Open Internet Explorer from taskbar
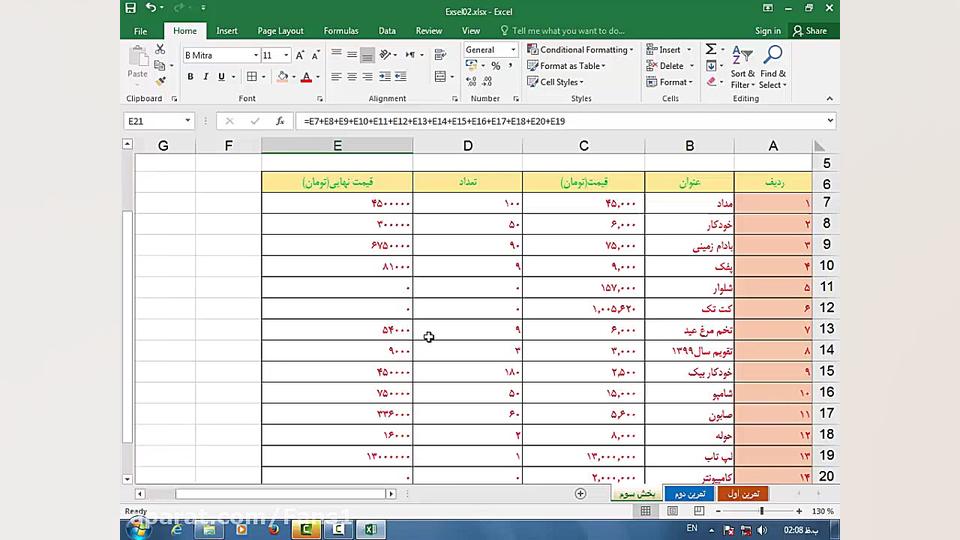The height and width of the screenshot is (540, 960). [x=176, y=529]
